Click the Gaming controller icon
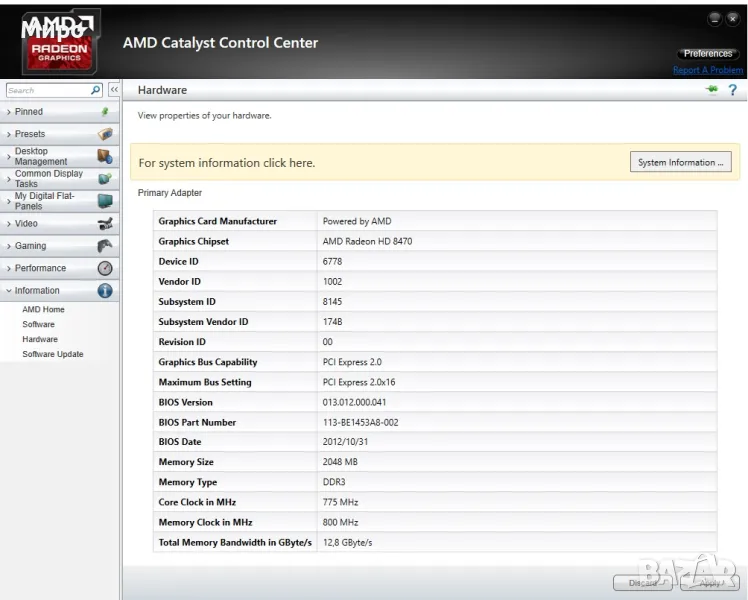Image resolution: width=748 pixels, height=600 pixels. point(105,246)
